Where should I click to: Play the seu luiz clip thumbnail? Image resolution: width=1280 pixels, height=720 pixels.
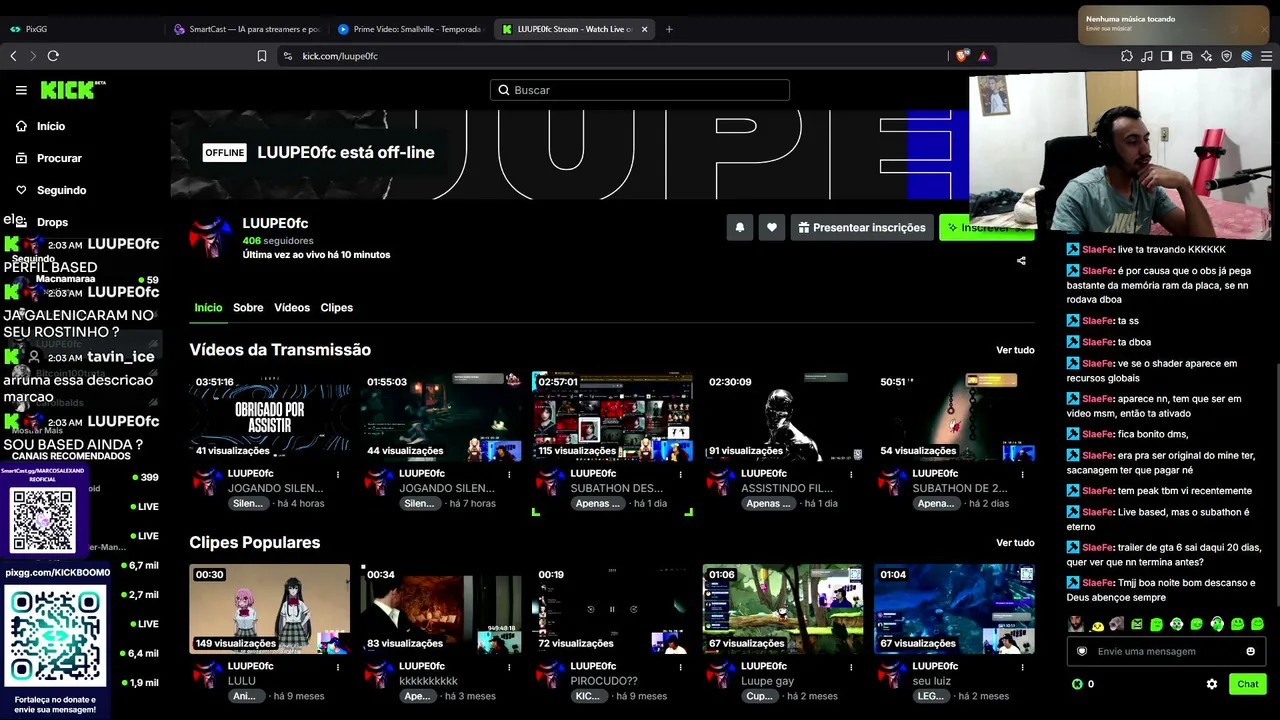(x=955, y=610)
